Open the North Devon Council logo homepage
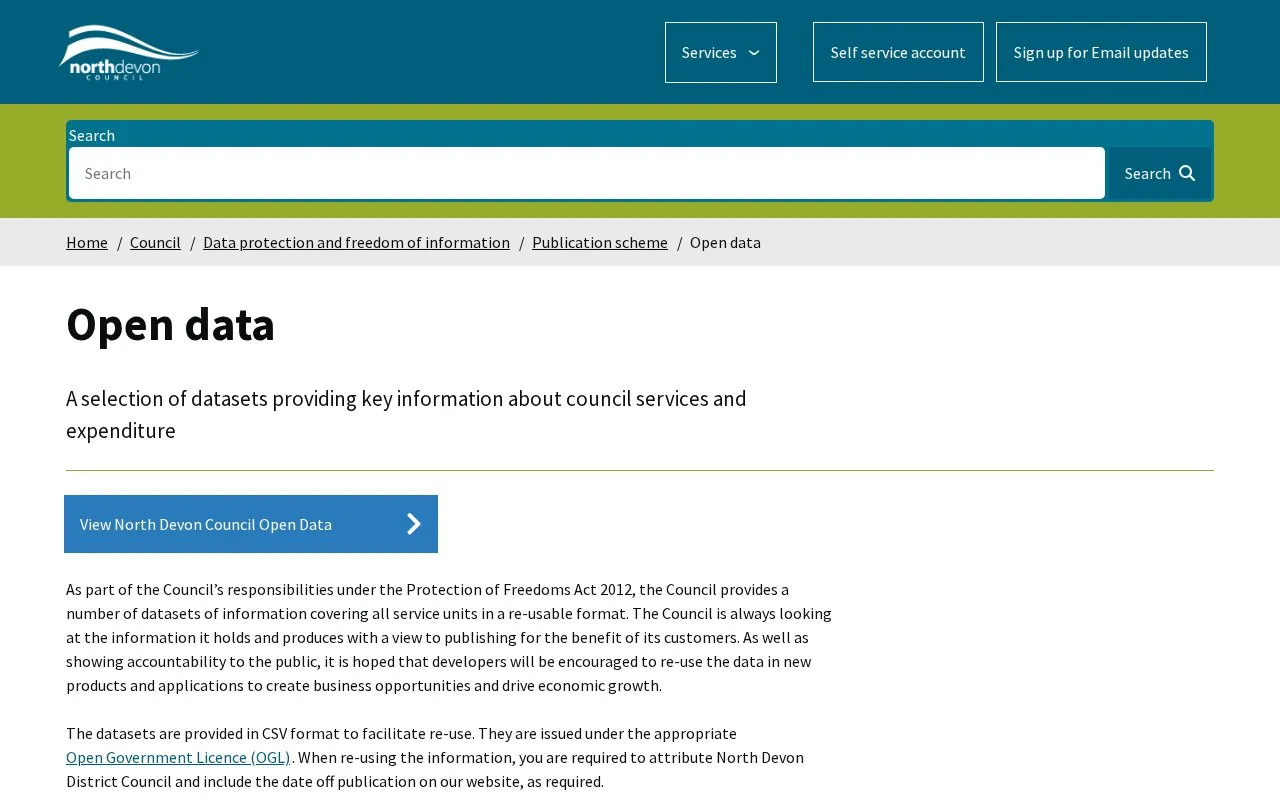Image resolution: width=1280 pixels, height=800 pixels. [x=129, y=52]
